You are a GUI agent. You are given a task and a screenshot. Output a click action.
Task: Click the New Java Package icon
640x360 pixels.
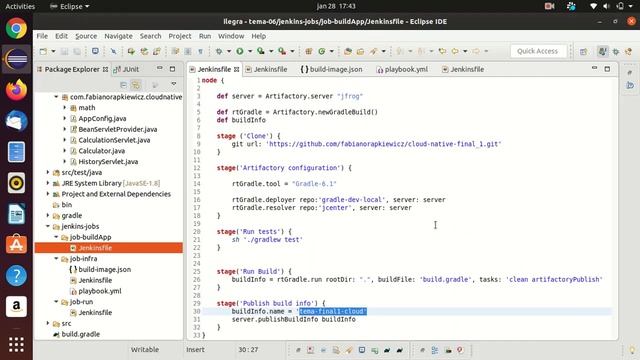[309, 51]
